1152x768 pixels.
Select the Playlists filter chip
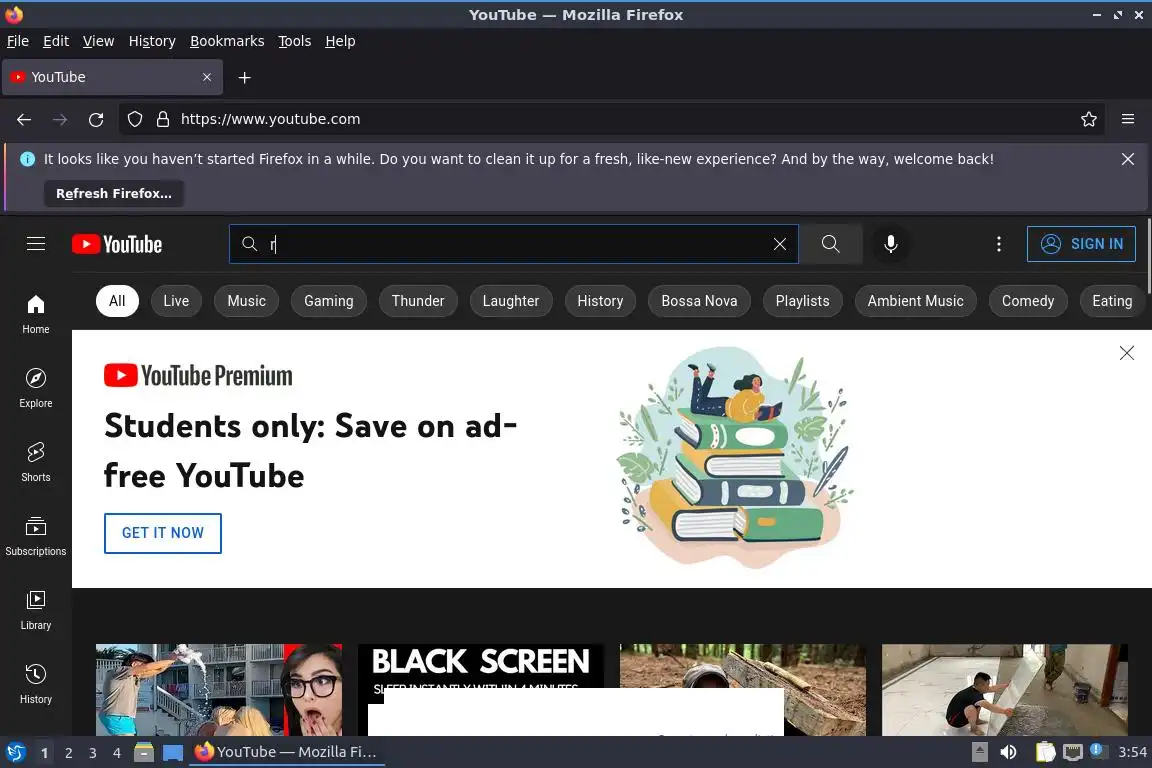pyautogui.click(x=802, y=301)
